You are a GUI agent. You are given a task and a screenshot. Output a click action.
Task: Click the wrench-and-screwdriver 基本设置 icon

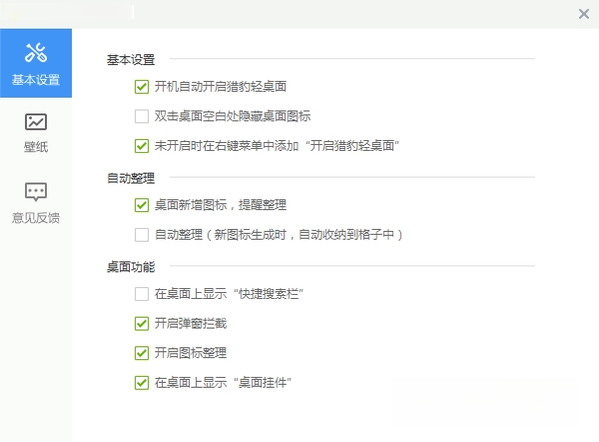[36, 52]
